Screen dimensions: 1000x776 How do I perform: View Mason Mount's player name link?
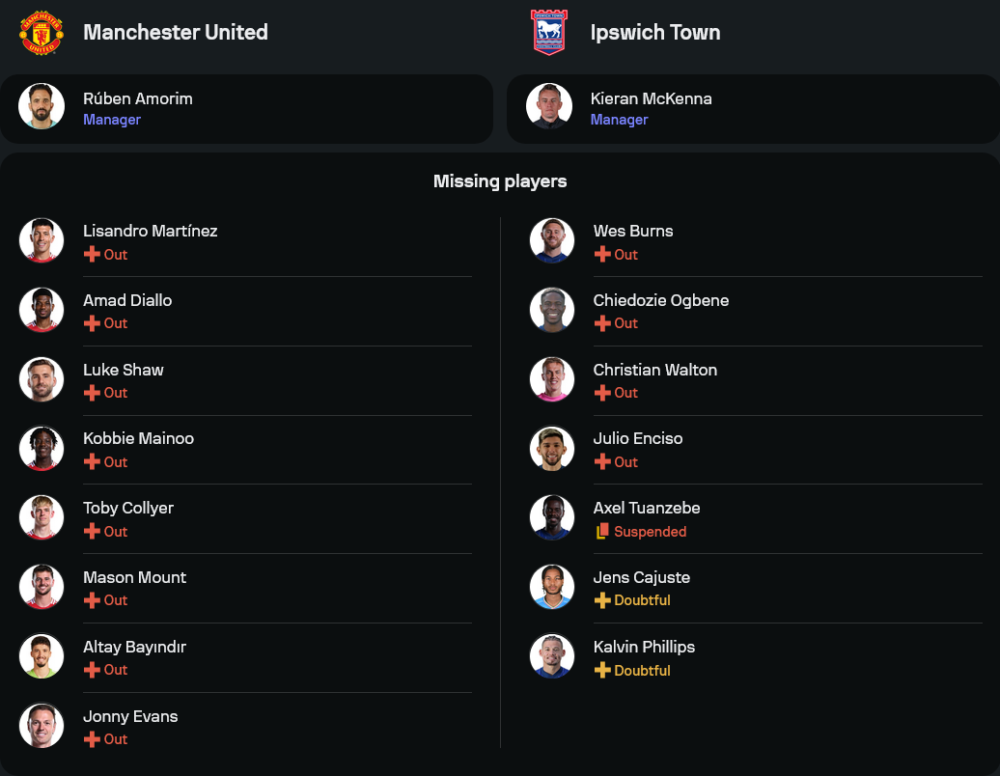(134, 578)
